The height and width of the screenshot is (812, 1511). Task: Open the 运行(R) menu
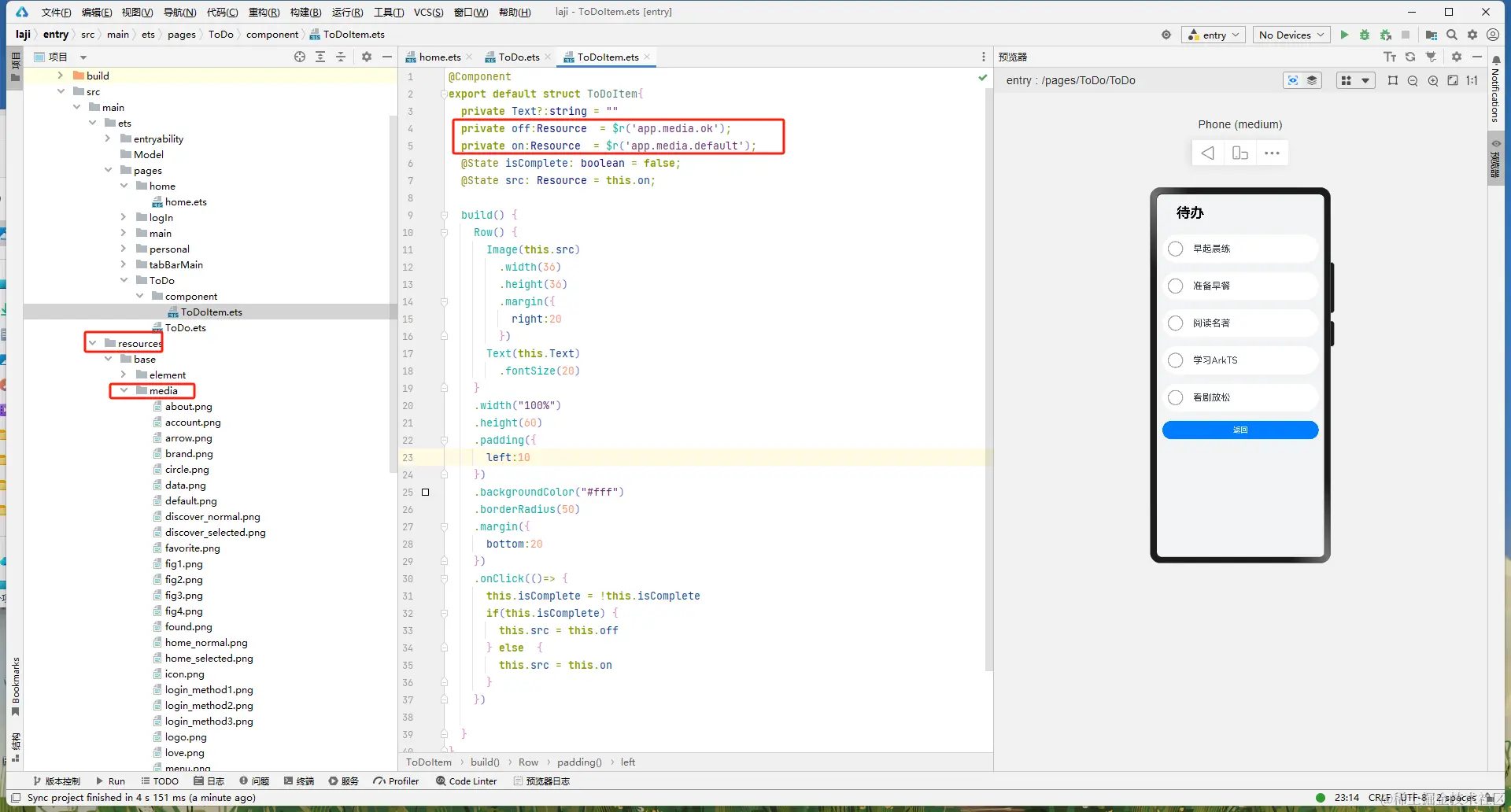tap(347, 12)
